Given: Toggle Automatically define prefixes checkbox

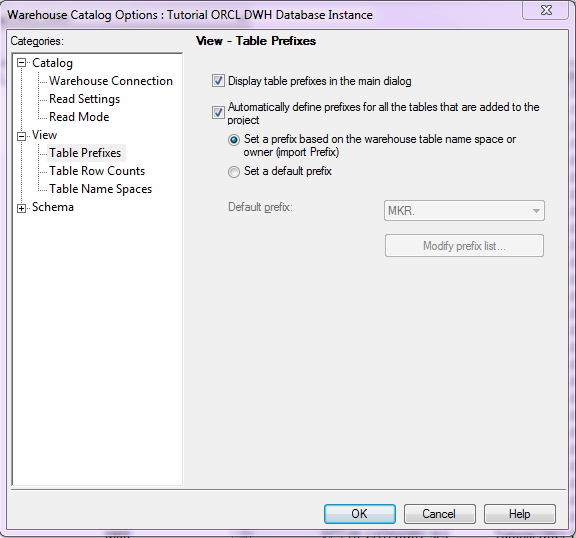Looking at the screenshot, I should [218, 112].
